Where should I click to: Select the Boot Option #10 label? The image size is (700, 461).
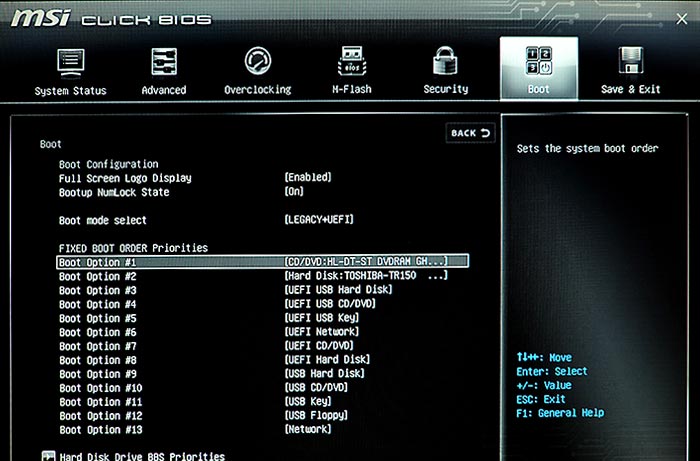100,388
